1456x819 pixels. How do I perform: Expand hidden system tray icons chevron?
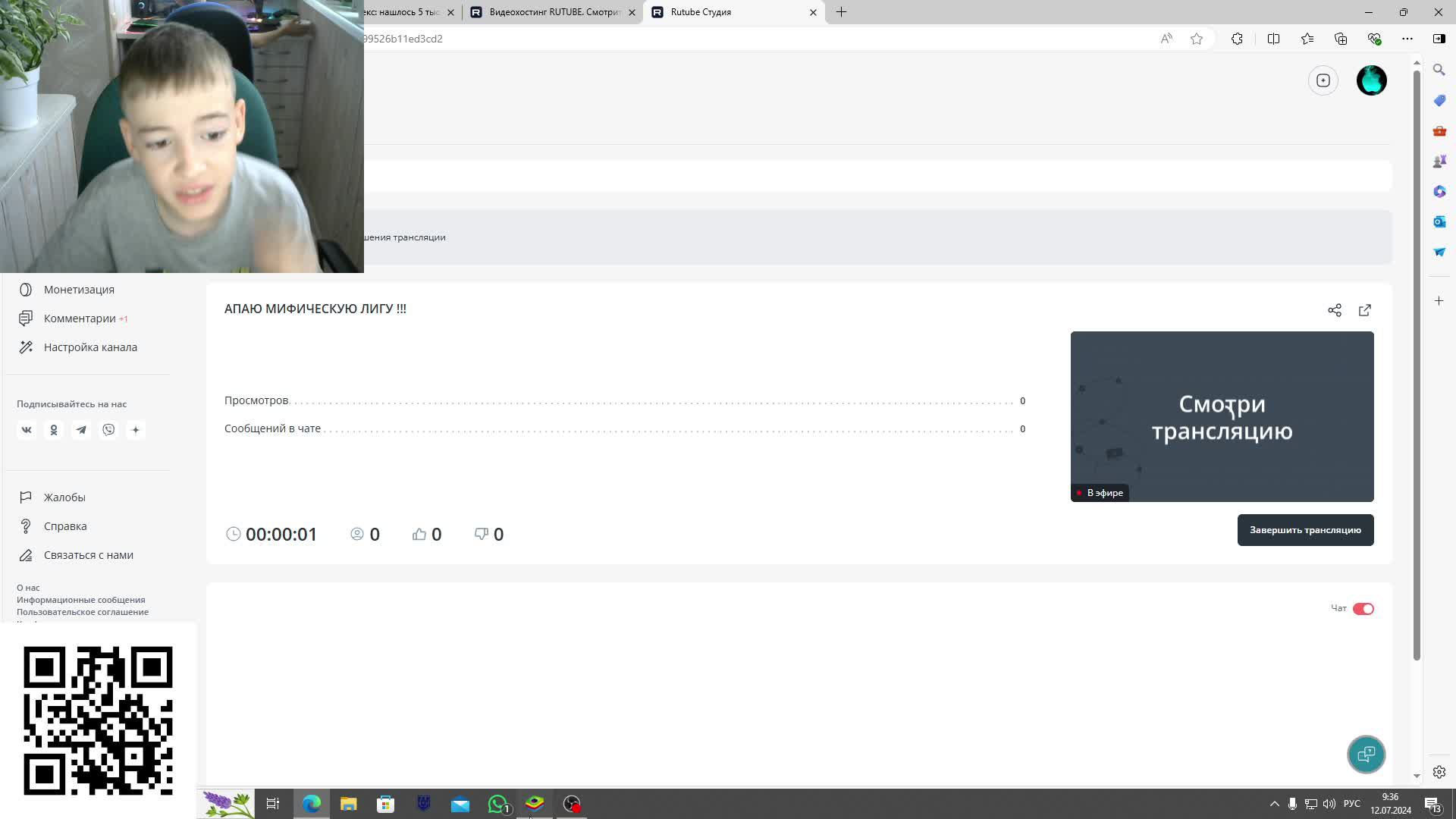pos(1274,804)
